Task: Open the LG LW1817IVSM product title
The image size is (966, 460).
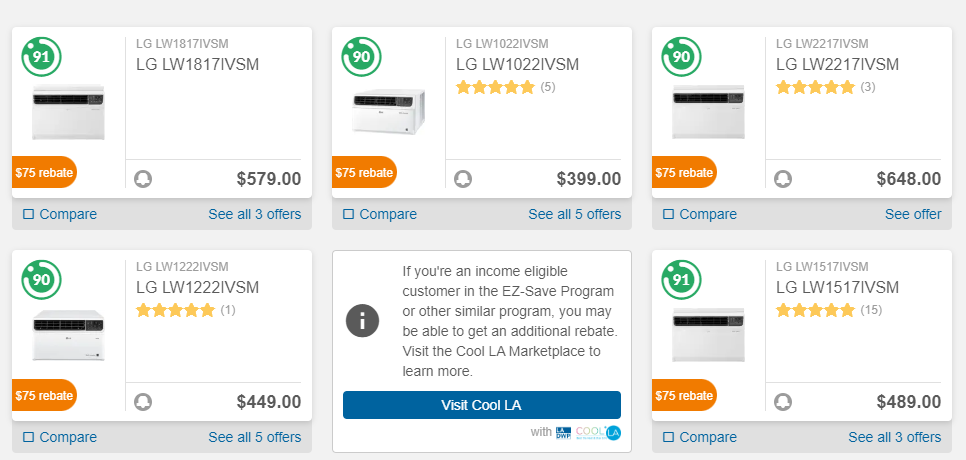Action: (197, 64)
